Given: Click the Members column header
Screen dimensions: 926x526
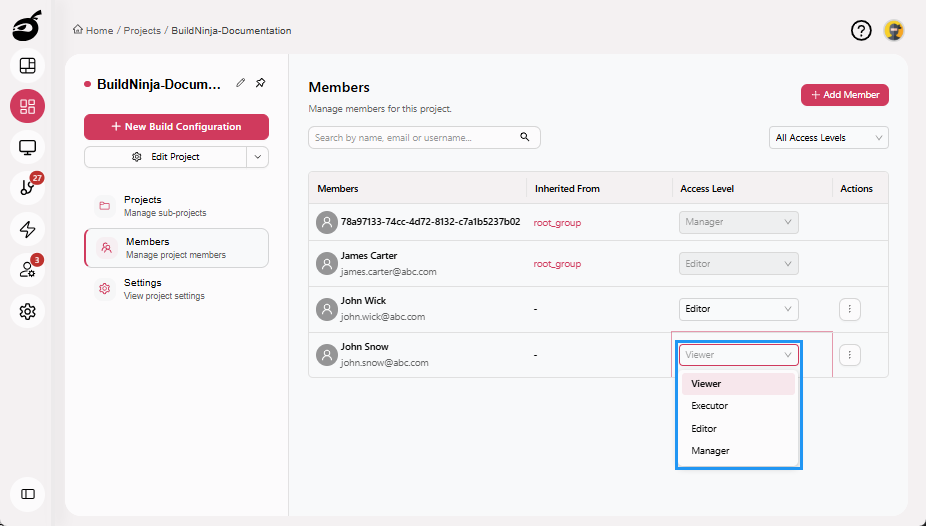Looking at the screenshot, I should coord(338,189).
